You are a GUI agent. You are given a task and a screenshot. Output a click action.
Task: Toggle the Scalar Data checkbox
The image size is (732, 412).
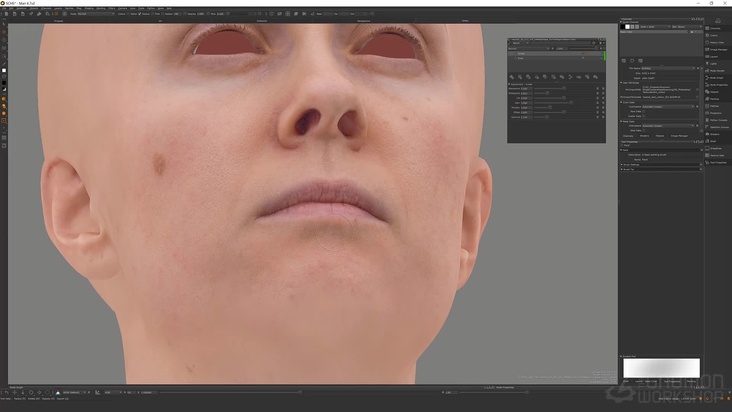pos(644,116)
